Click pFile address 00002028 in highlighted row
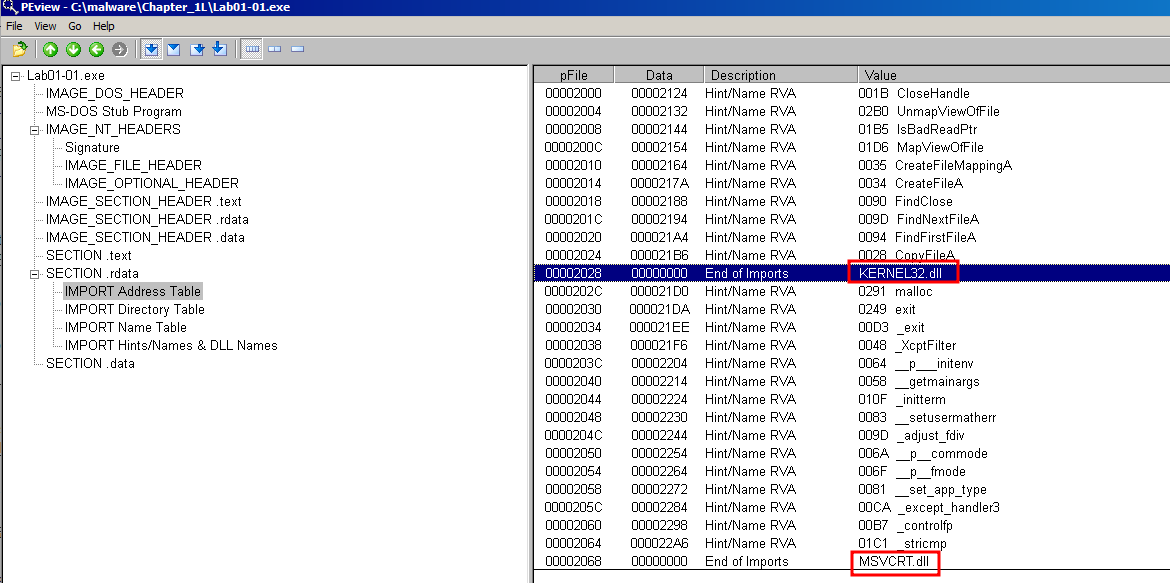 click(573, 273)
